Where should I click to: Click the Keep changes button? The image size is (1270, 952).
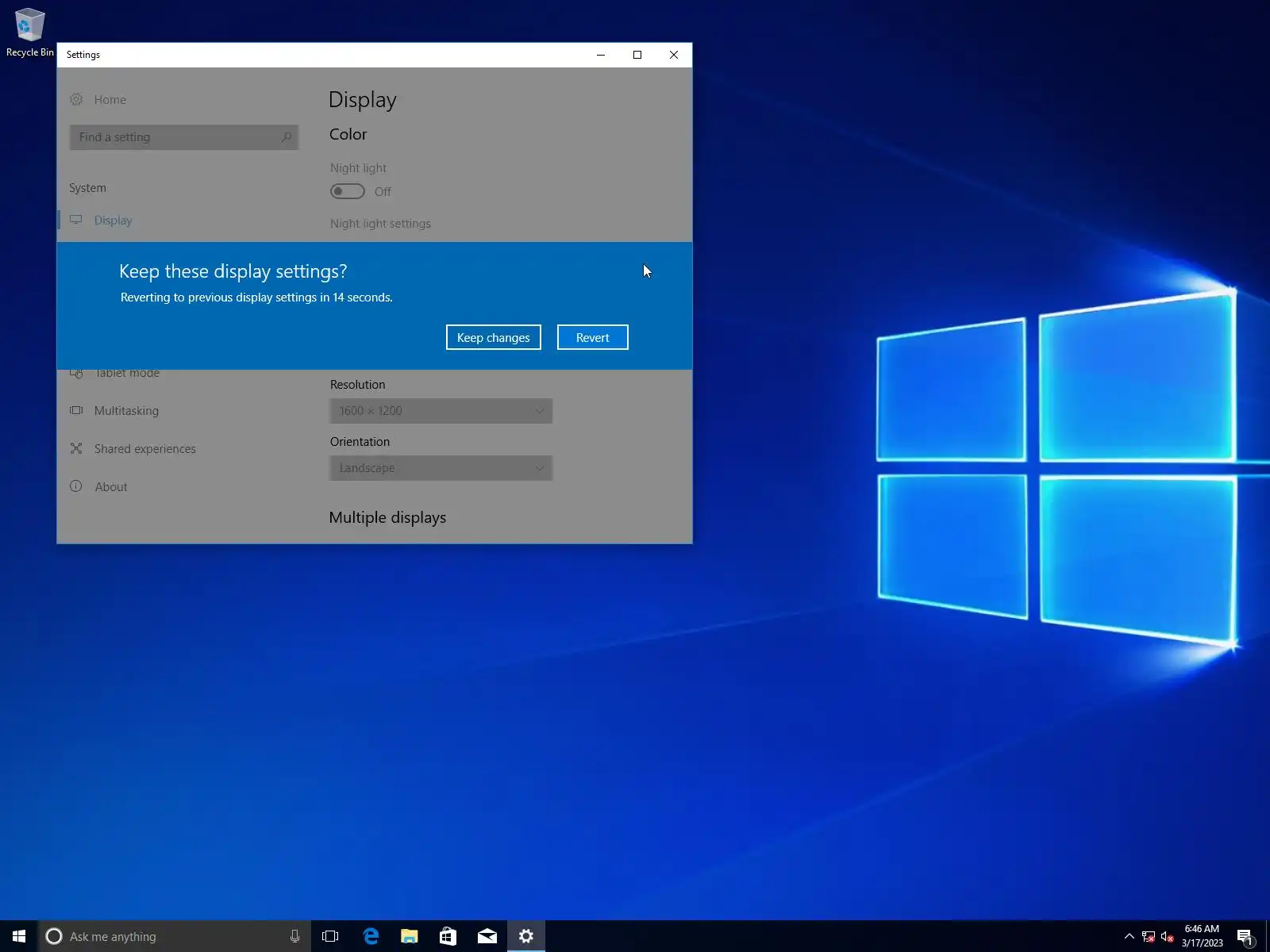(493, 337)
